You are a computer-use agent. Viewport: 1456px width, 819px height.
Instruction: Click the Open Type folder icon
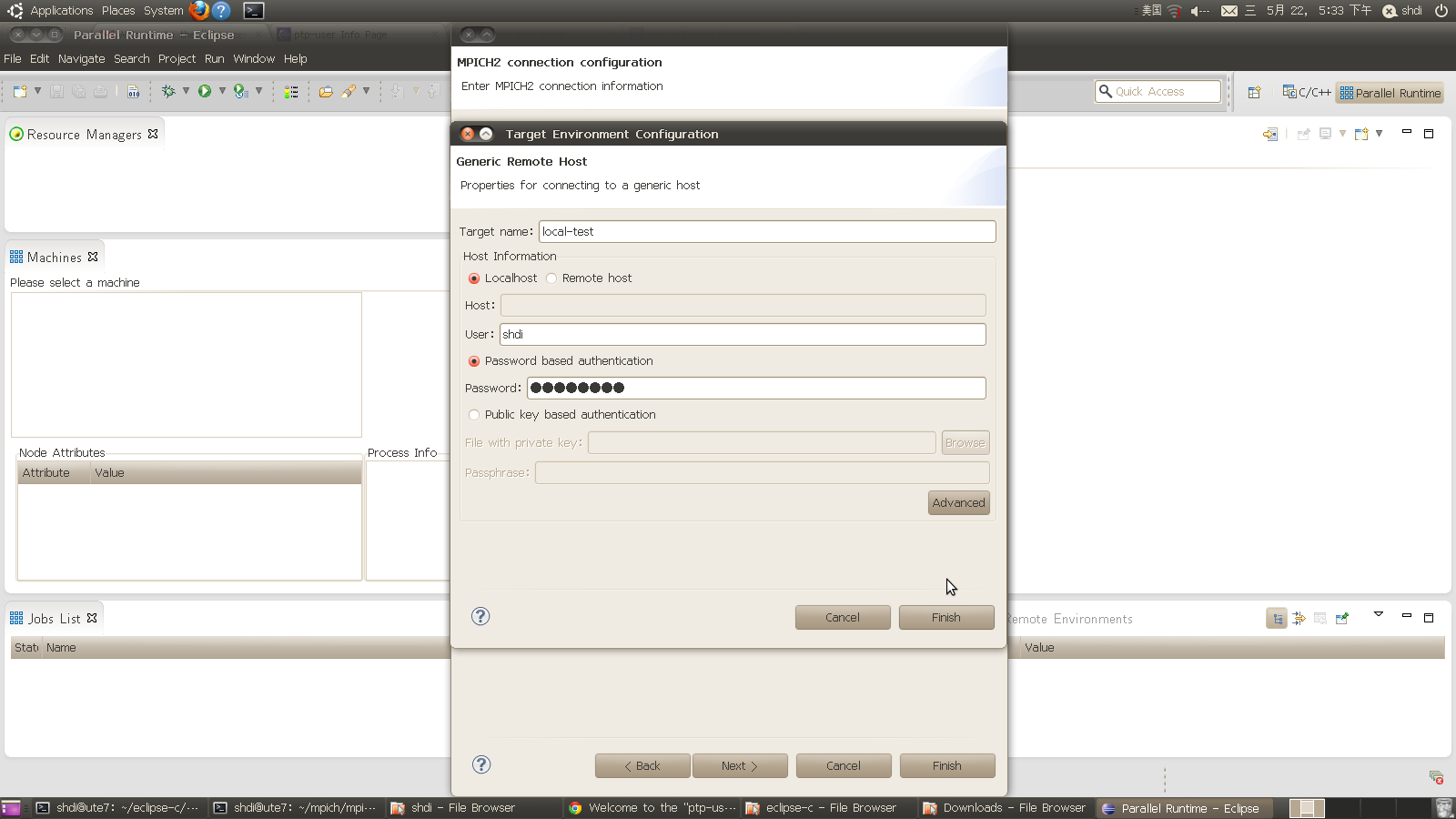pos(325,92)
